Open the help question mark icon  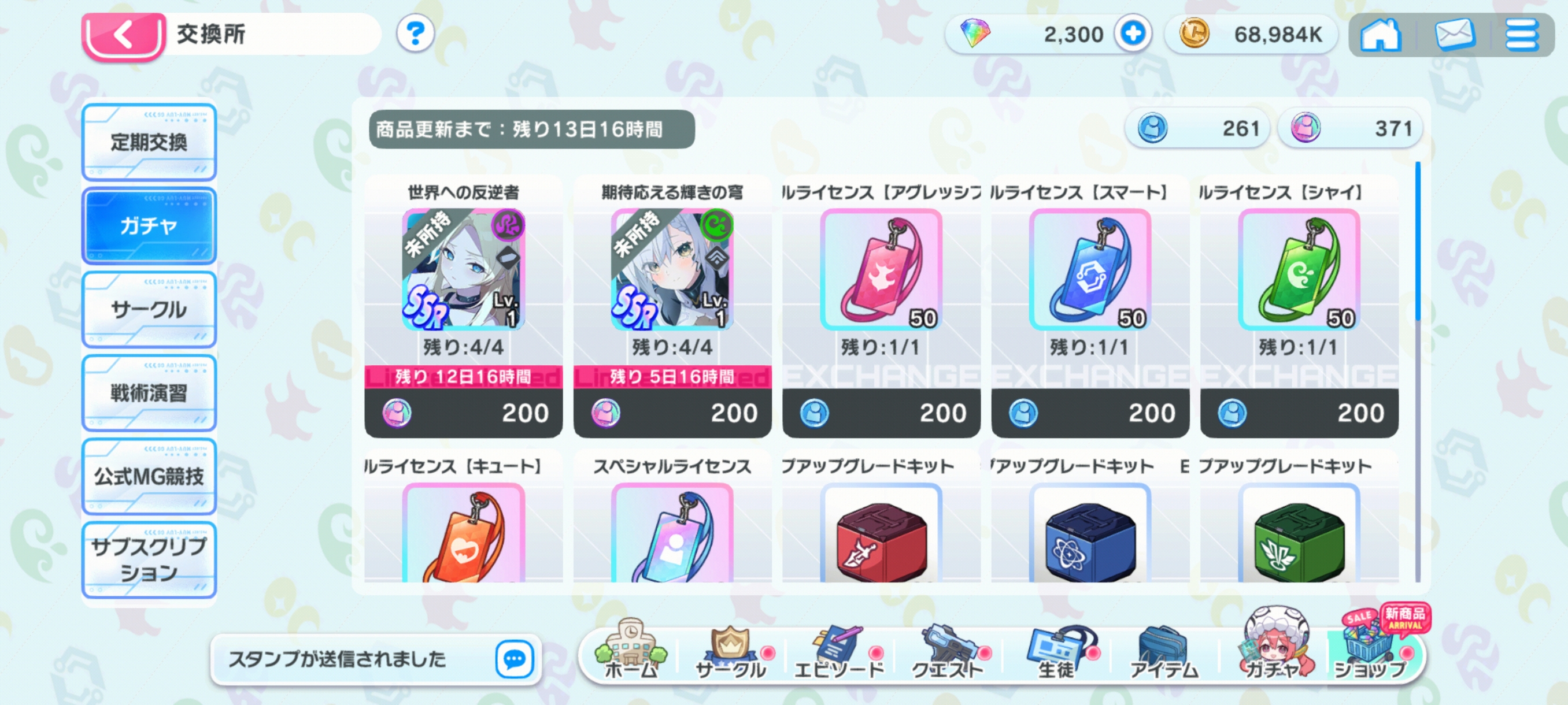coord(415,33)
